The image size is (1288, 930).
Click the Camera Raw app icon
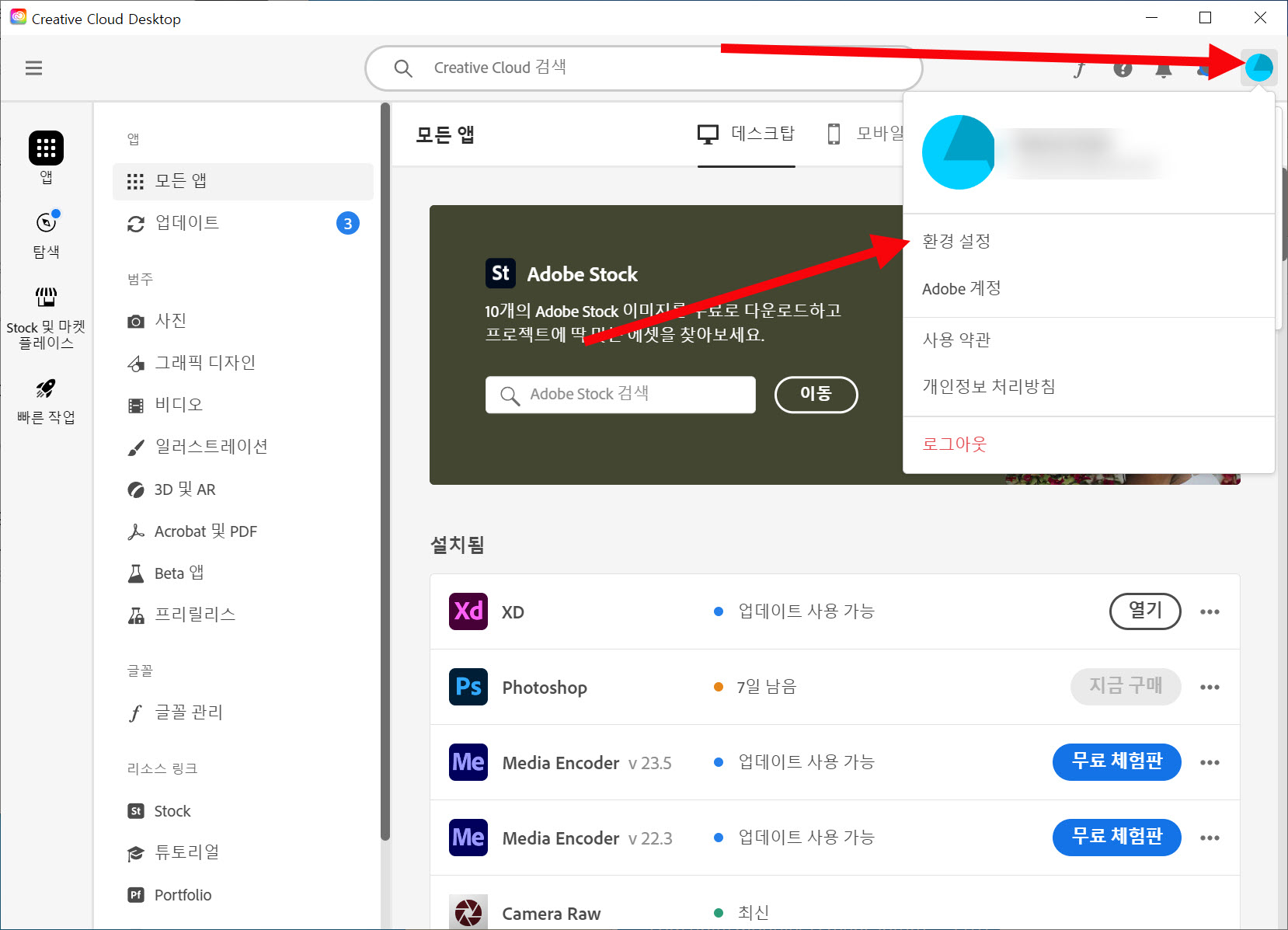[468, 912]
